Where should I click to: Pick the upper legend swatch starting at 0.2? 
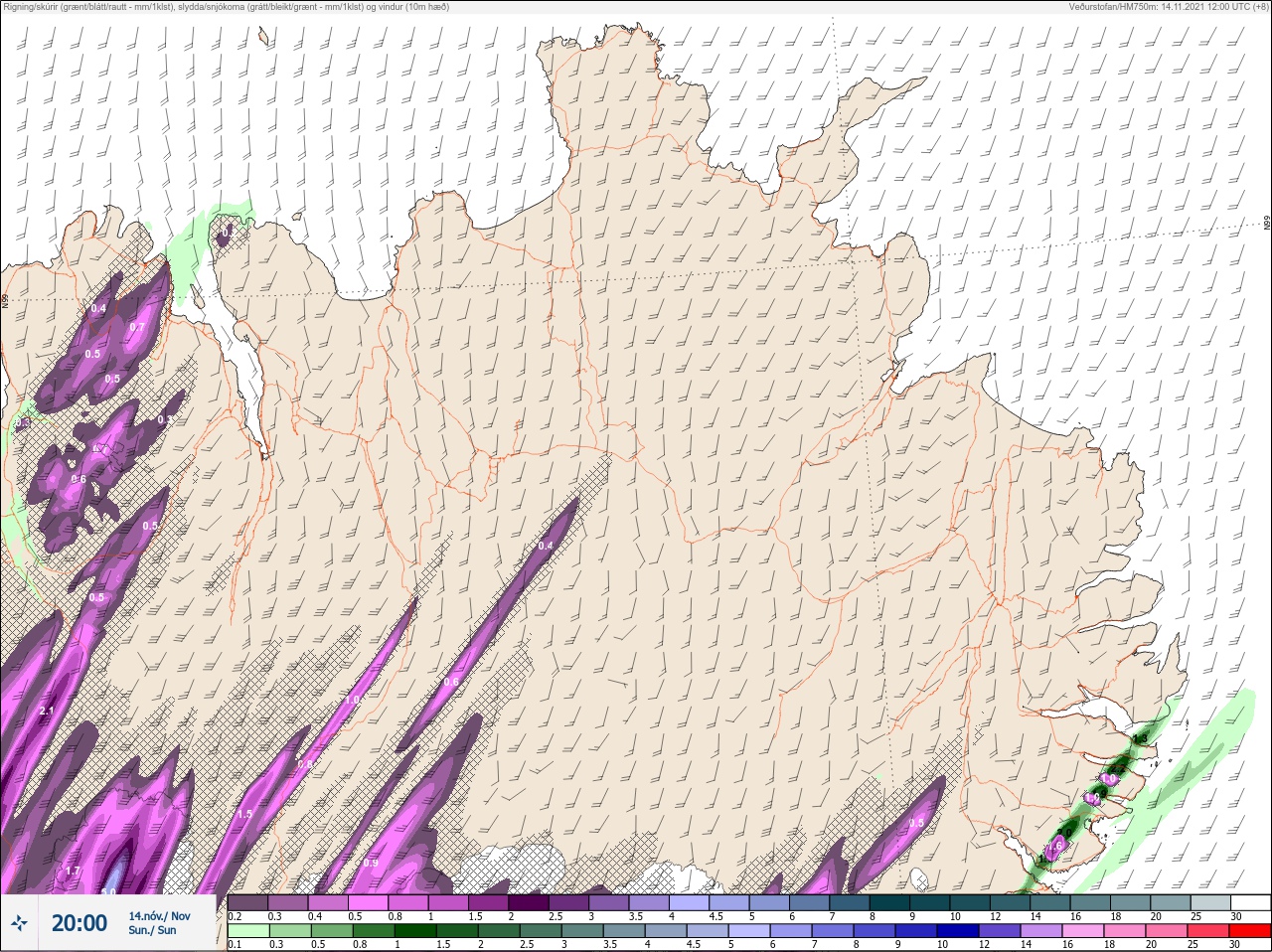[x=248, y=902]
